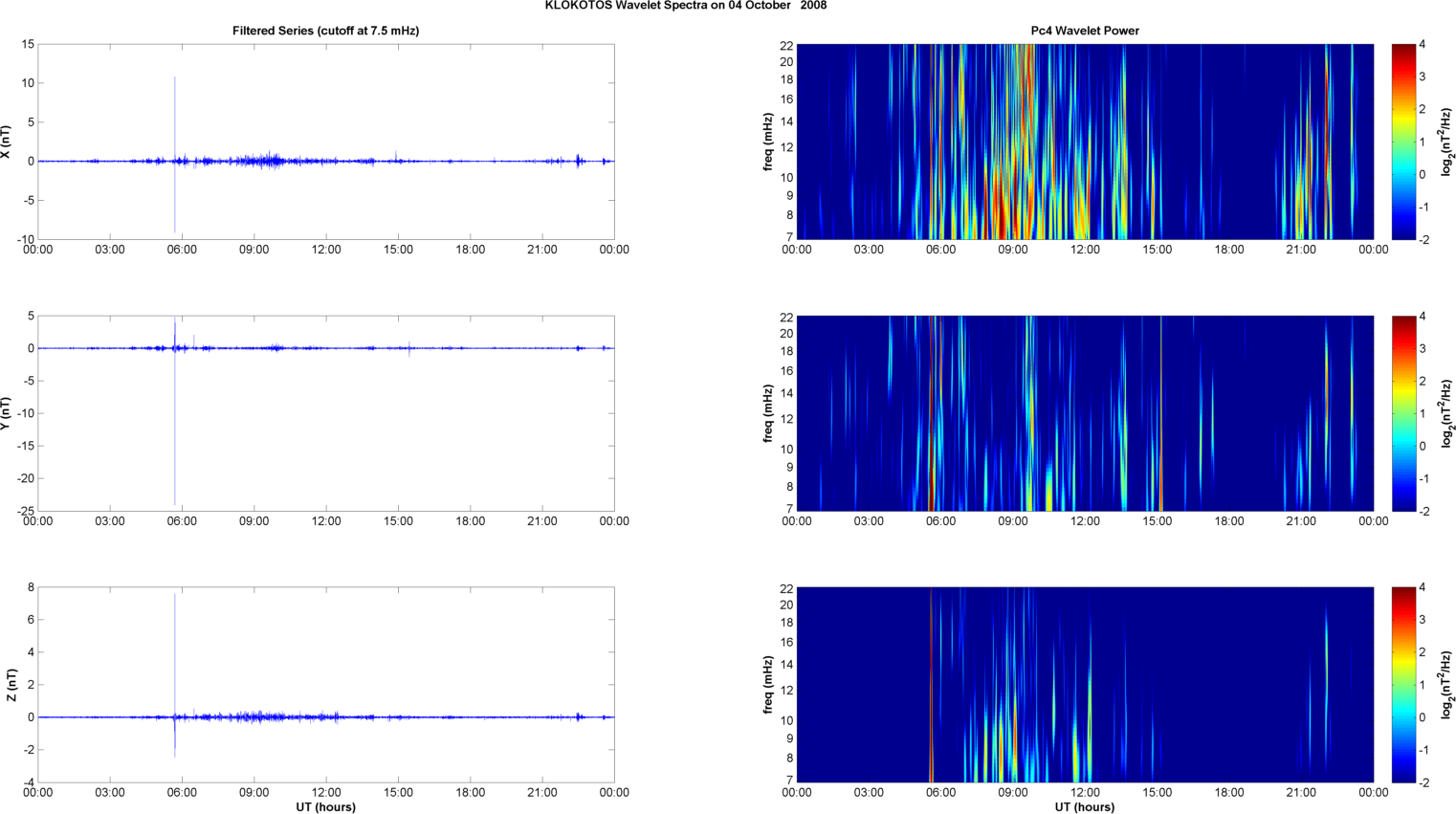Click the Pc4 Wavelet Power heading
1456x814 pixels.
point(1084,31)
